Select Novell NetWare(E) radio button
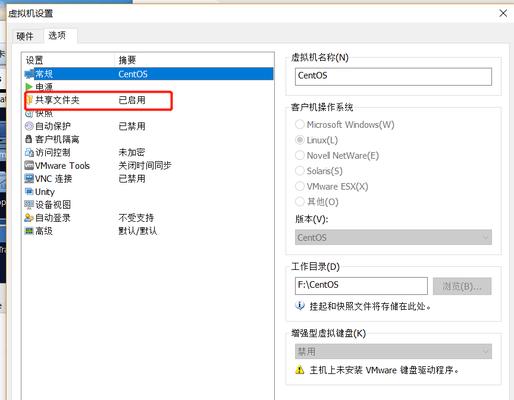Viewport: 514px width, 400px height. (x=300, y=155)
